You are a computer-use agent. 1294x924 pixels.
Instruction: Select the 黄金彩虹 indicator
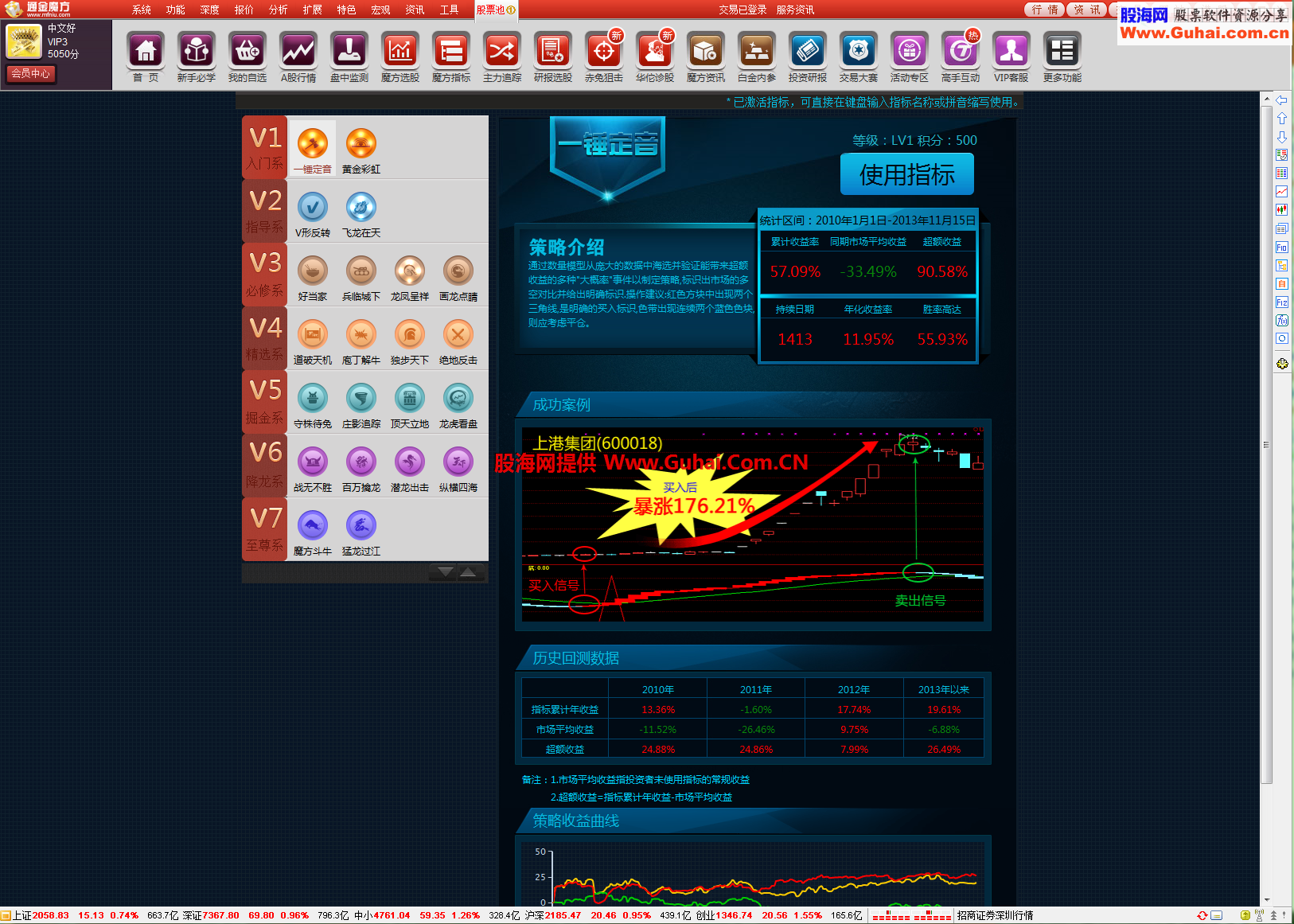pos(361,150)
